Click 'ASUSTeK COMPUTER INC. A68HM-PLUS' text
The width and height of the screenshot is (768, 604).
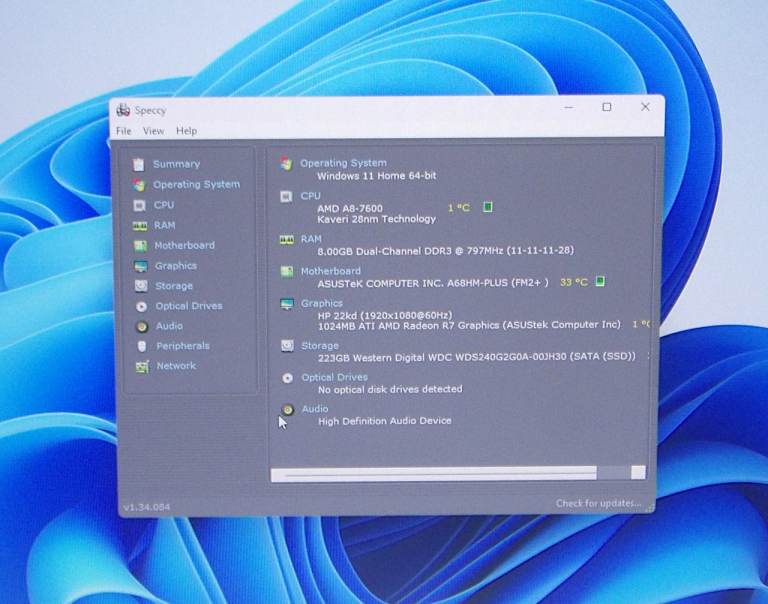pos(433,283)
